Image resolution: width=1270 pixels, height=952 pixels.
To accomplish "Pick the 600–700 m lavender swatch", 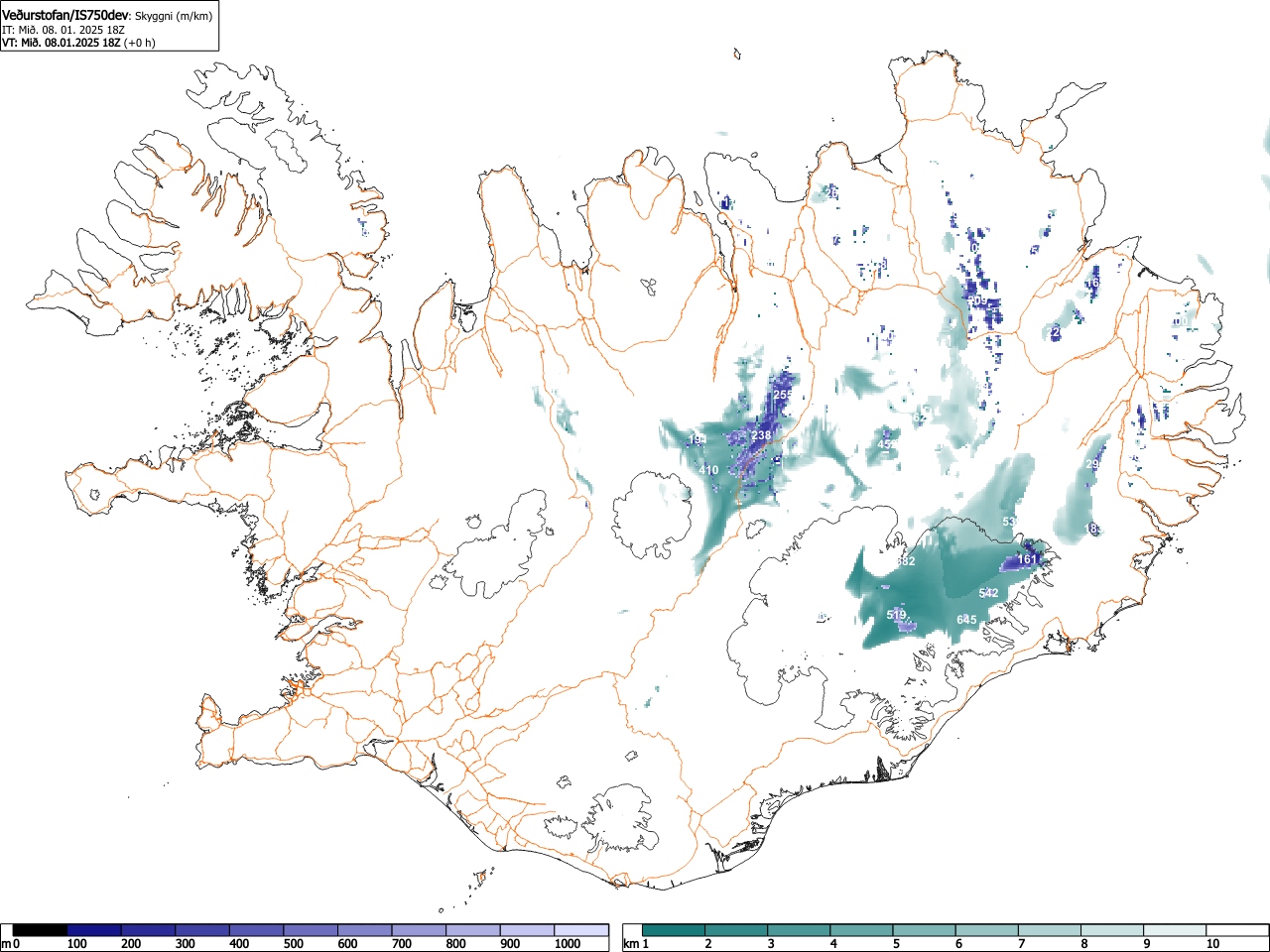I will coord(365,930).
